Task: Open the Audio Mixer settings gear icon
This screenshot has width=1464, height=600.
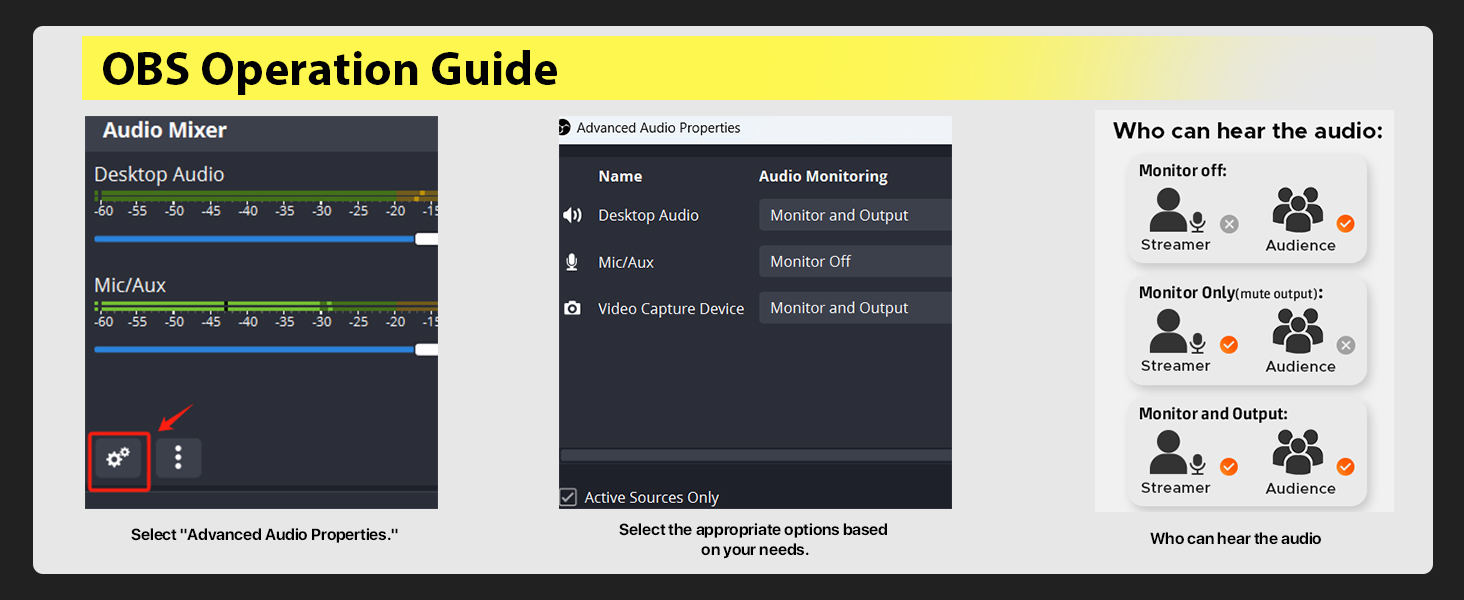Action: coord(118,457)
